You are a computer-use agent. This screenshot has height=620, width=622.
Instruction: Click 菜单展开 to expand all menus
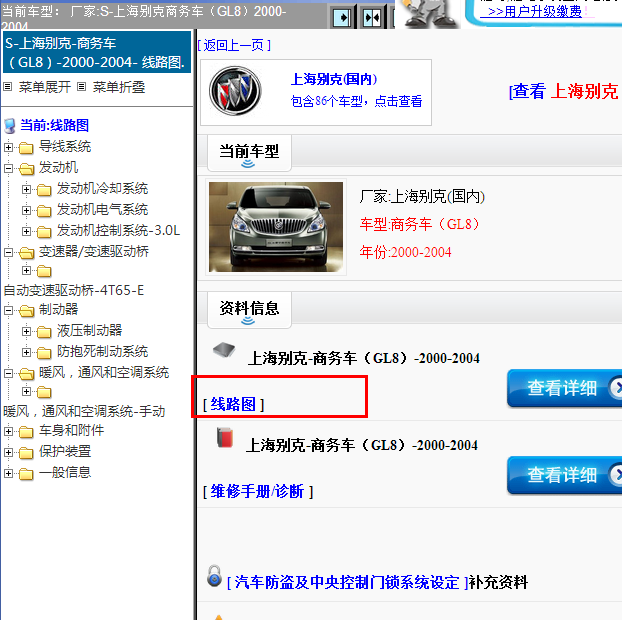pos(44,87)
